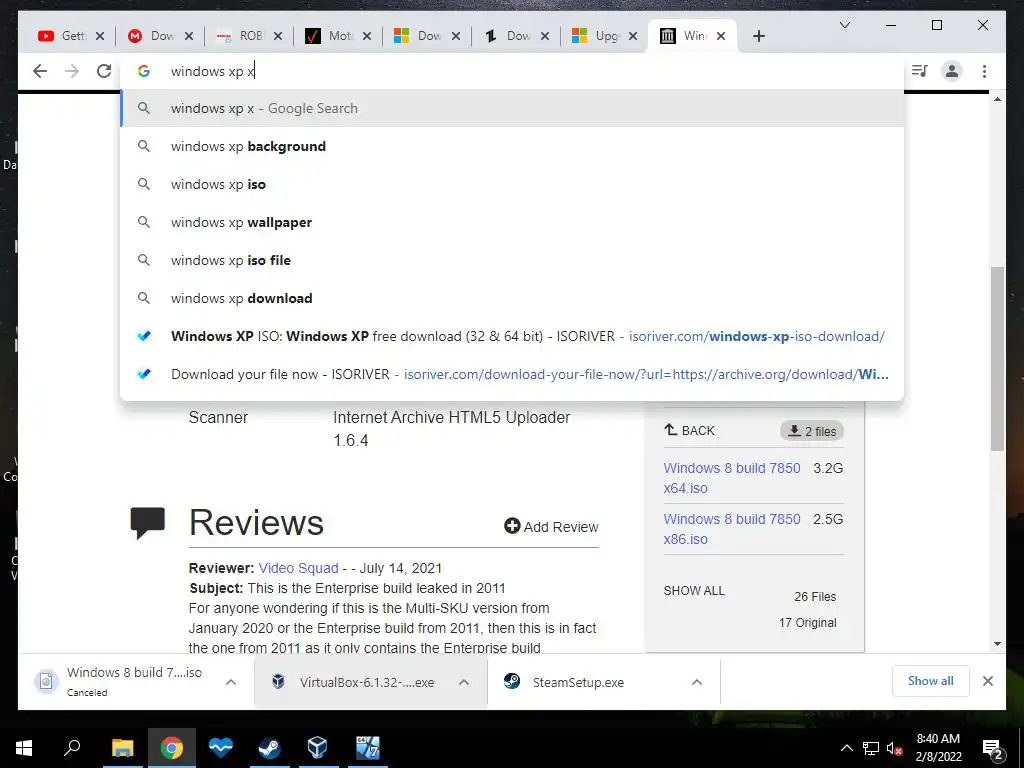The width and height of the screenshot is (1024, 768).
Task: Expand options for the VirtualBox download
Action: pyautogui.click(x=464, y=682)
